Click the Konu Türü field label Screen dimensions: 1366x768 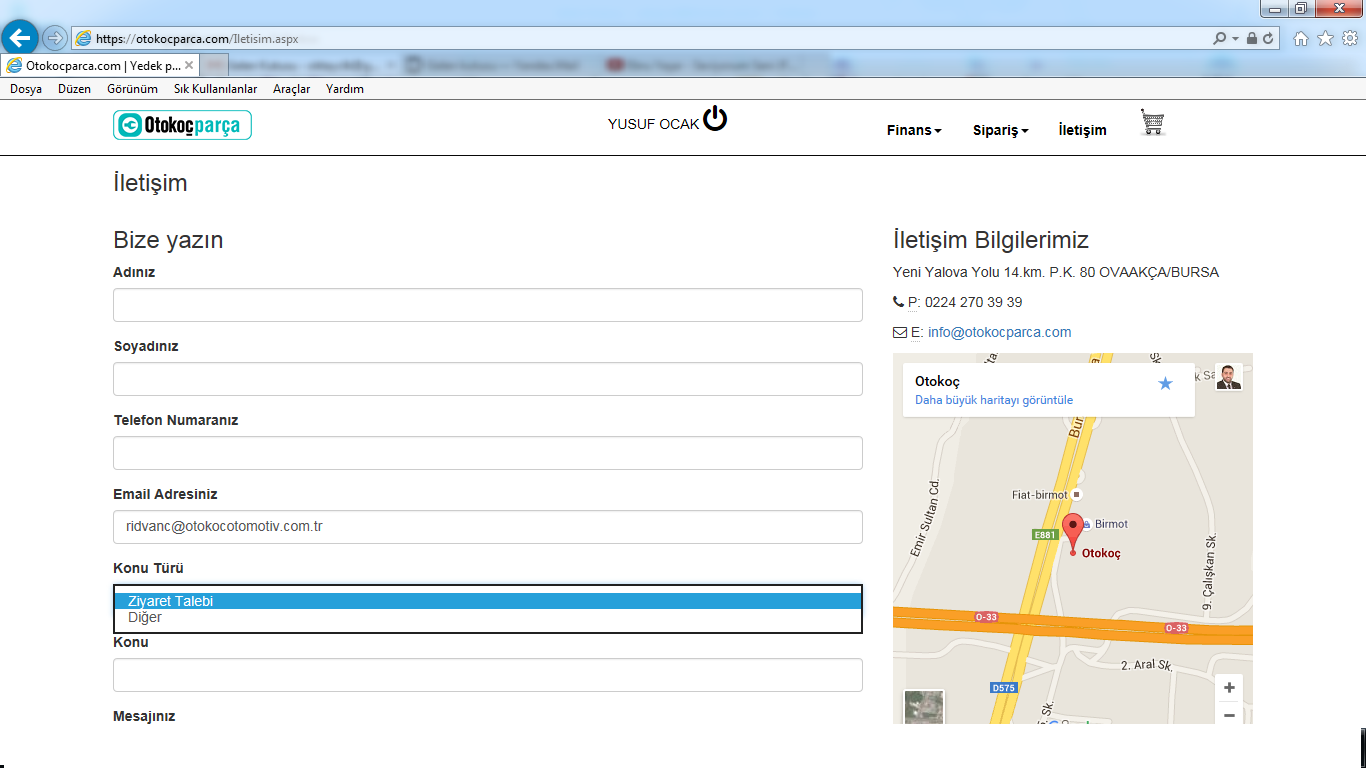pyautogui.click(x=149, y=568)
